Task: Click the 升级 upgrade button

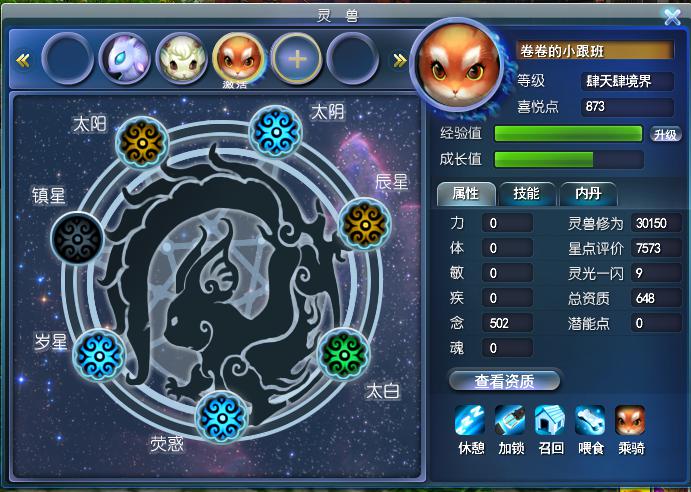Action: click(x=665, y=134)
